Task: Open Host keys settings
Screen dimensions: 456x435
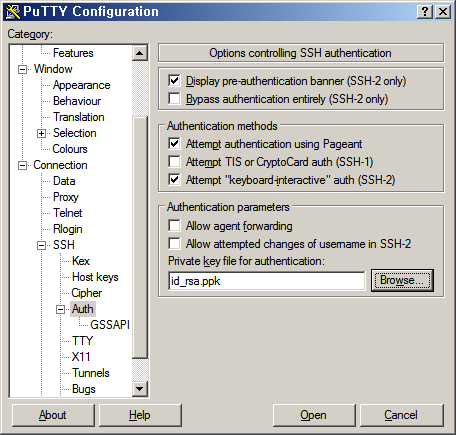Action: pyautogui.click(x=95, y=277)
